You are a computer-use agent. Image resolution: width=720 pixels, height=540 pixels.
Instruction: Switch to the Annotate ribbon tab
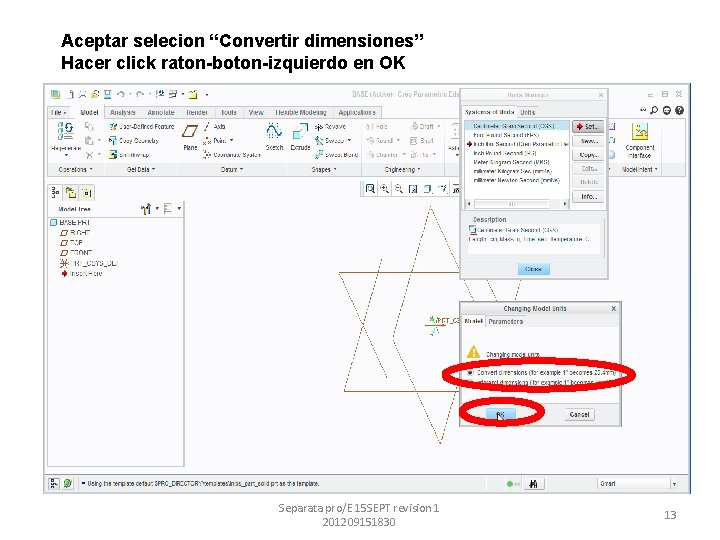(161, 112)
